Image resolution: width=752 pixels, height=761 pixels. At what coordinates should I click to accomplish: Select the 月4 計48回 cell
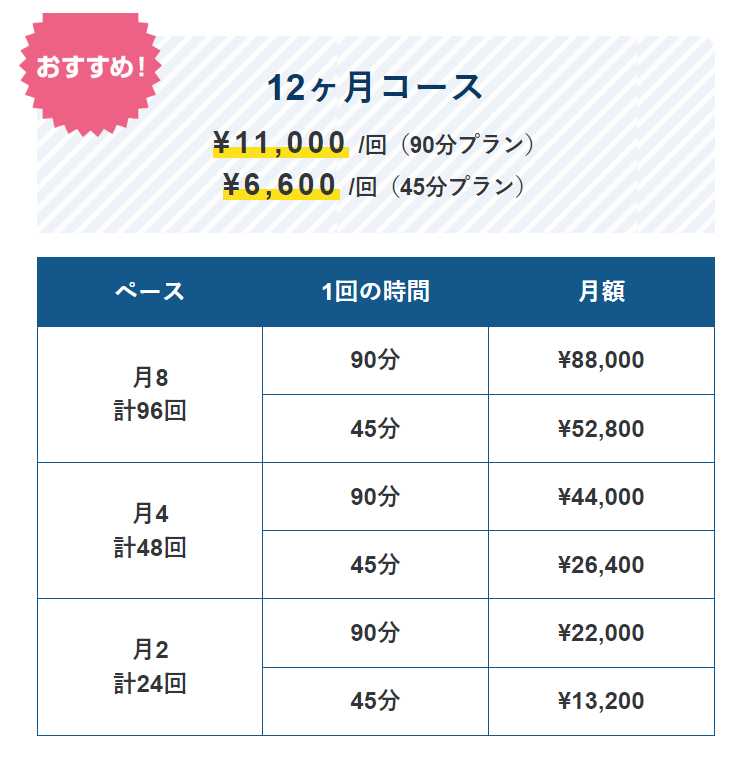[150, 530]
